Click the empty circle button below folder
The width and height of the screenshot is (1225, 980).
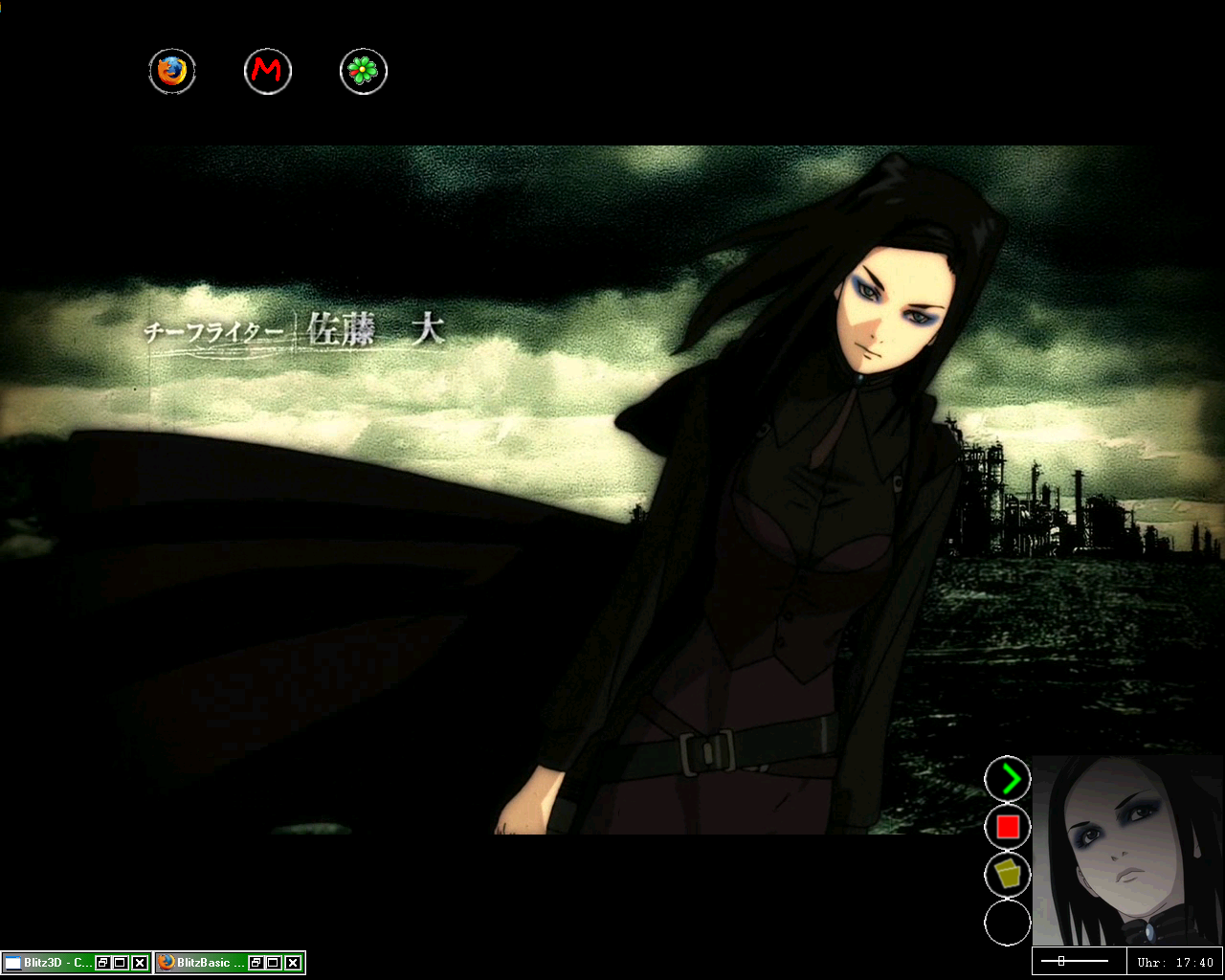pos(1008,923)
